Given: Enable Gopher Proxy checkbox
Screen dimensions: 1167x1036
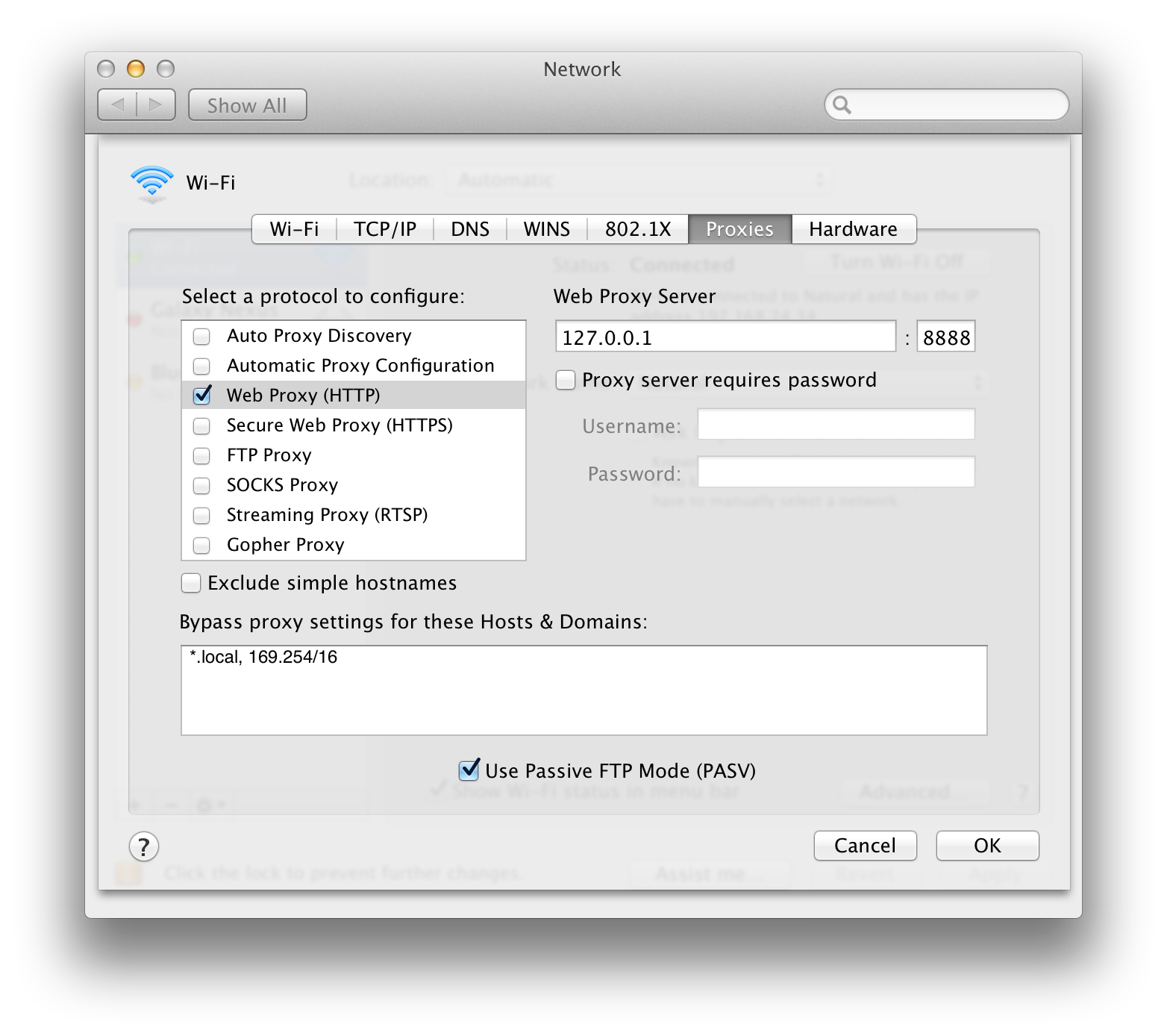Looking at the screenshot, I should pos(201,546).
